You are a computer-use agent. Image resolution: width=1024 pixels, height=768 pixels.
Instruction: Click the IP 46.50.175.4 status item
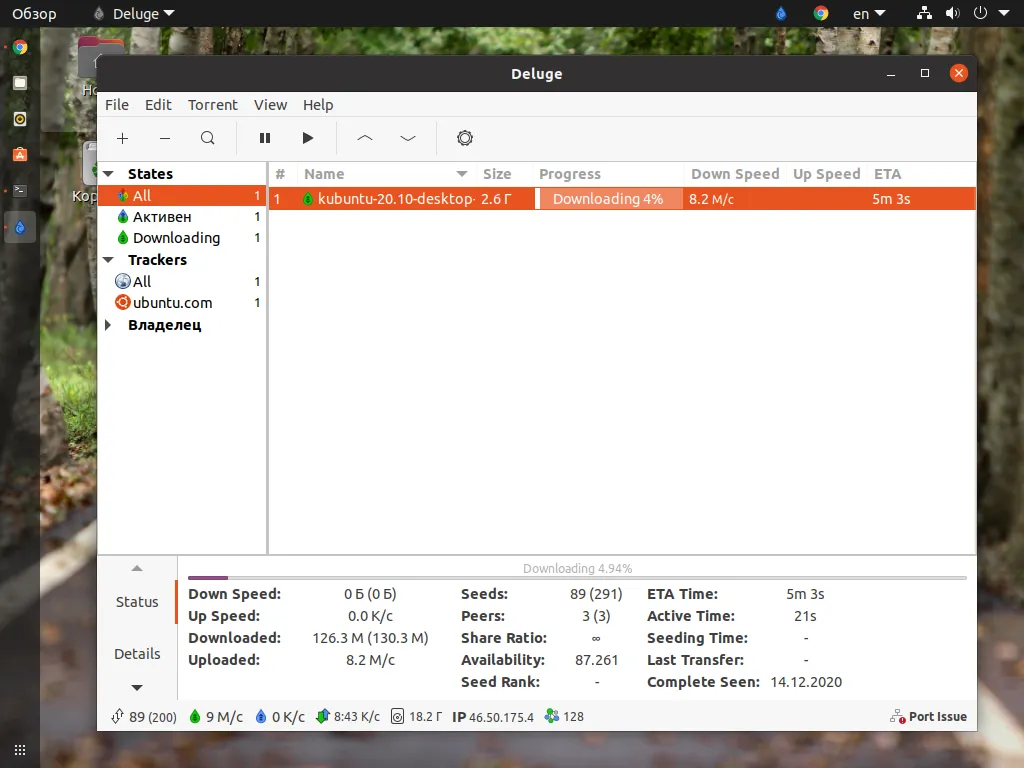[x=493, y=716]
